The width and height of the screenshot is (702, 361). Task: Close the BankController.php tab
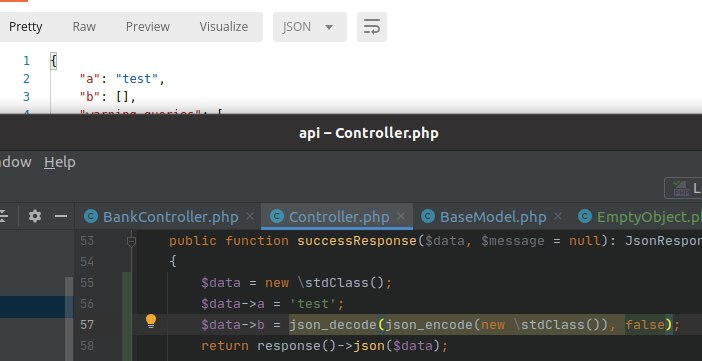pyautogui.click(x=250, y=216)
